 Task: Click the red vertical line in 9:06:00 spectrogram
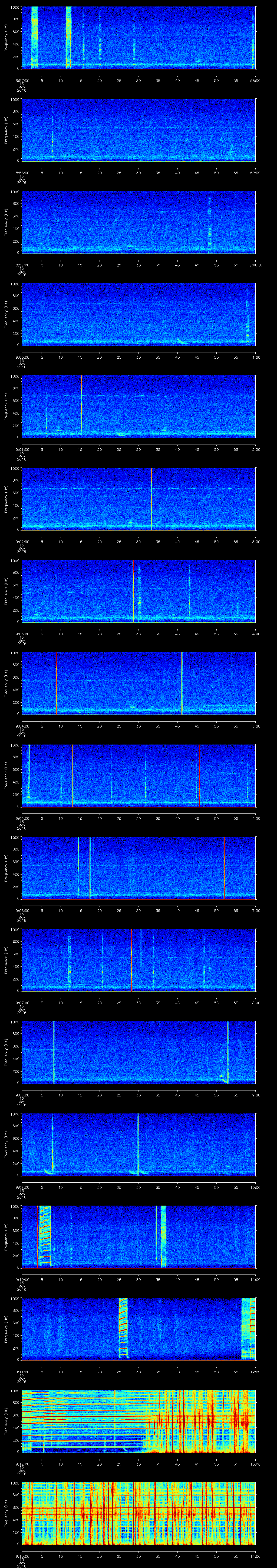[x=224, y=868]
